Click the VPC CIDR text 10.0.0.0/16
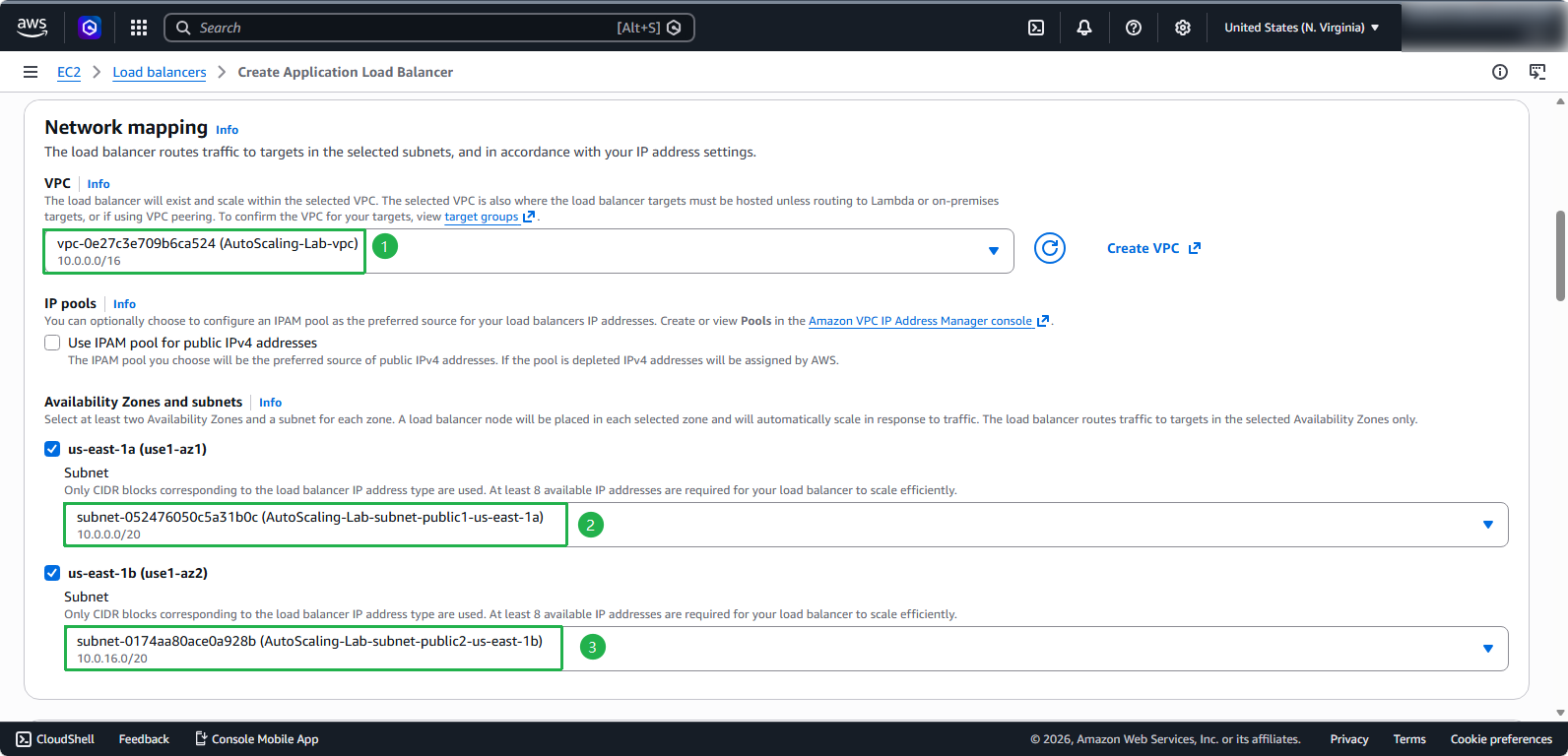This screenshot has width=1568, height=756. coord(89,261)
